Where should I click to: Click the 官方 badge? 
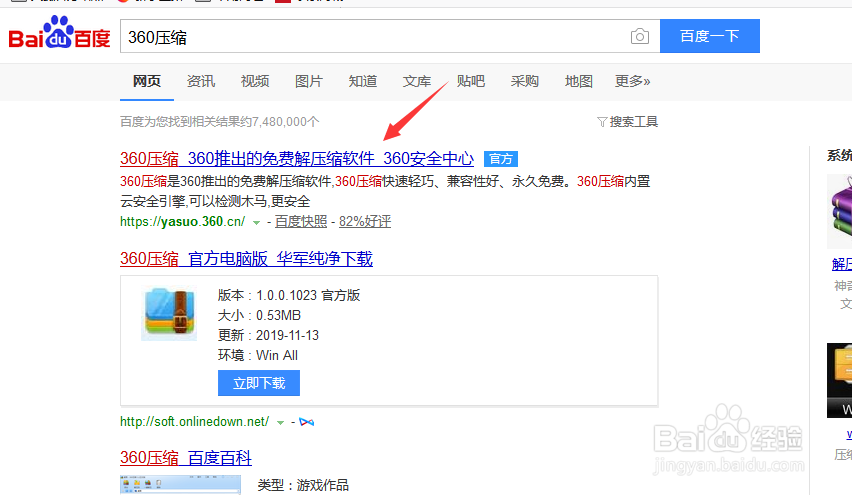(x=500, y=159)
